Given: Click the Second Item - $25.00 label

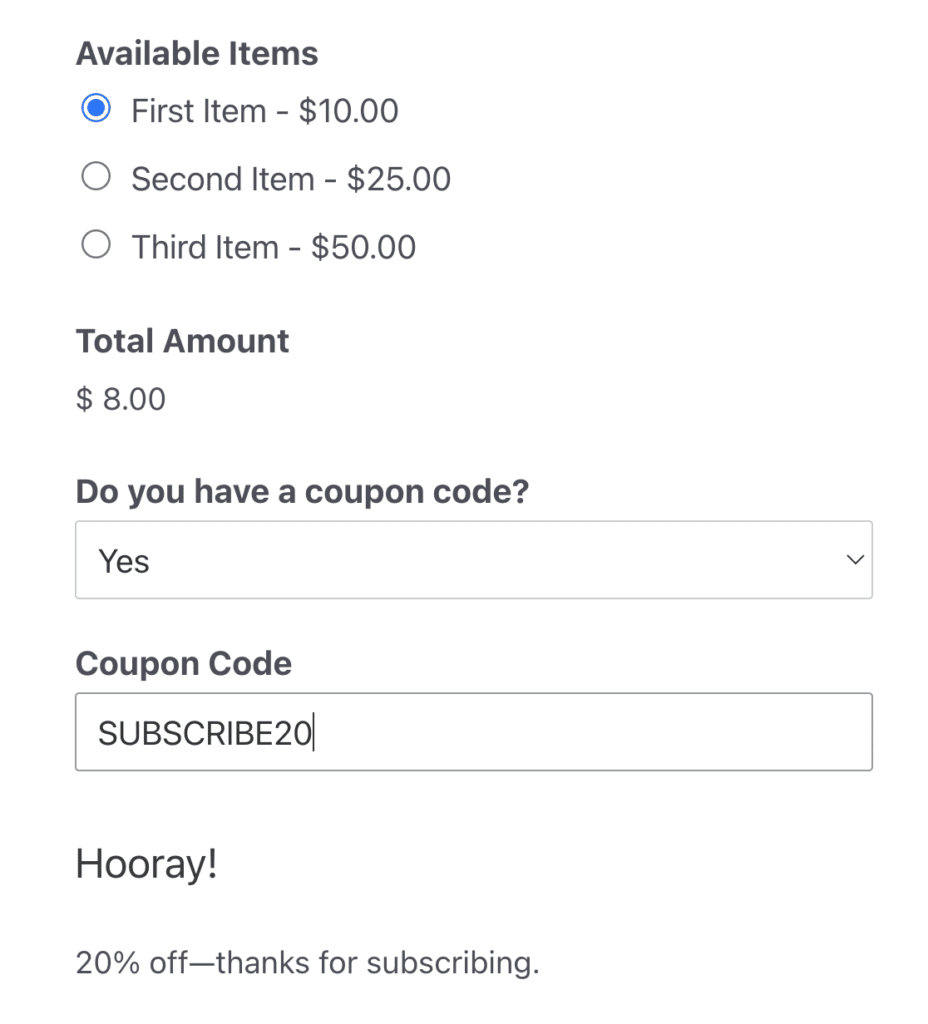Looking at the screenshot, I should pos(290,178).
